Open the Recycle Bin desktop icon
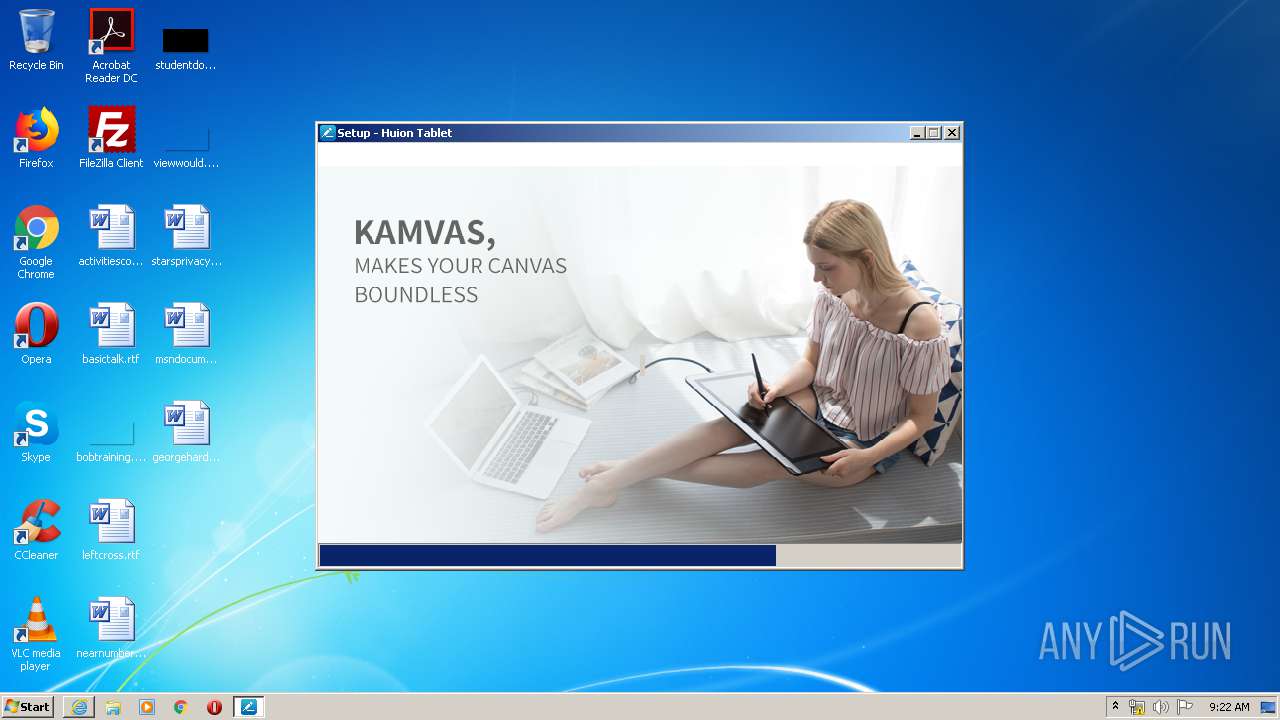 pos(36,40)
